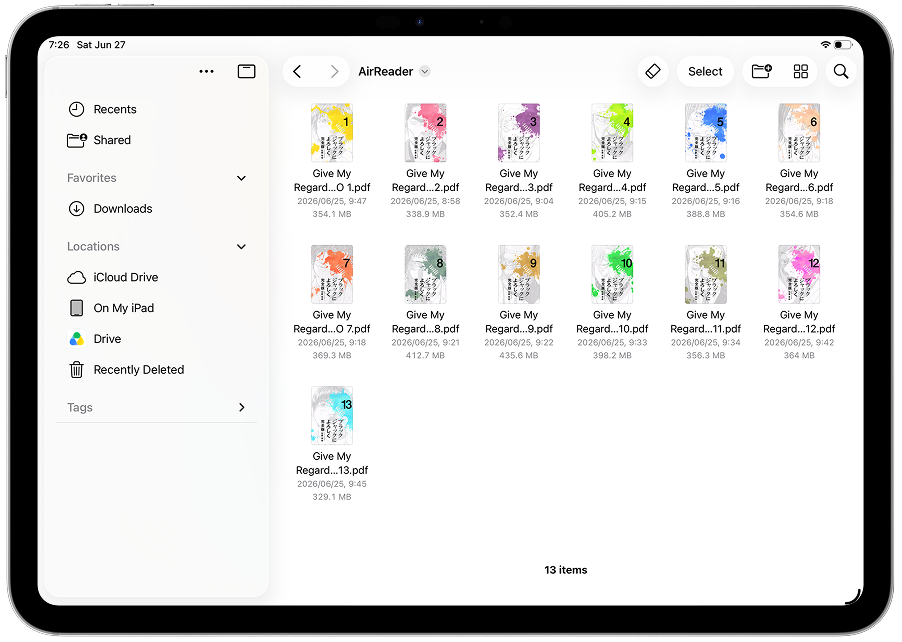Screen dimensions: 902x642
Task: Click the Recently Deleted trash icon
Action: click(77, 370)
